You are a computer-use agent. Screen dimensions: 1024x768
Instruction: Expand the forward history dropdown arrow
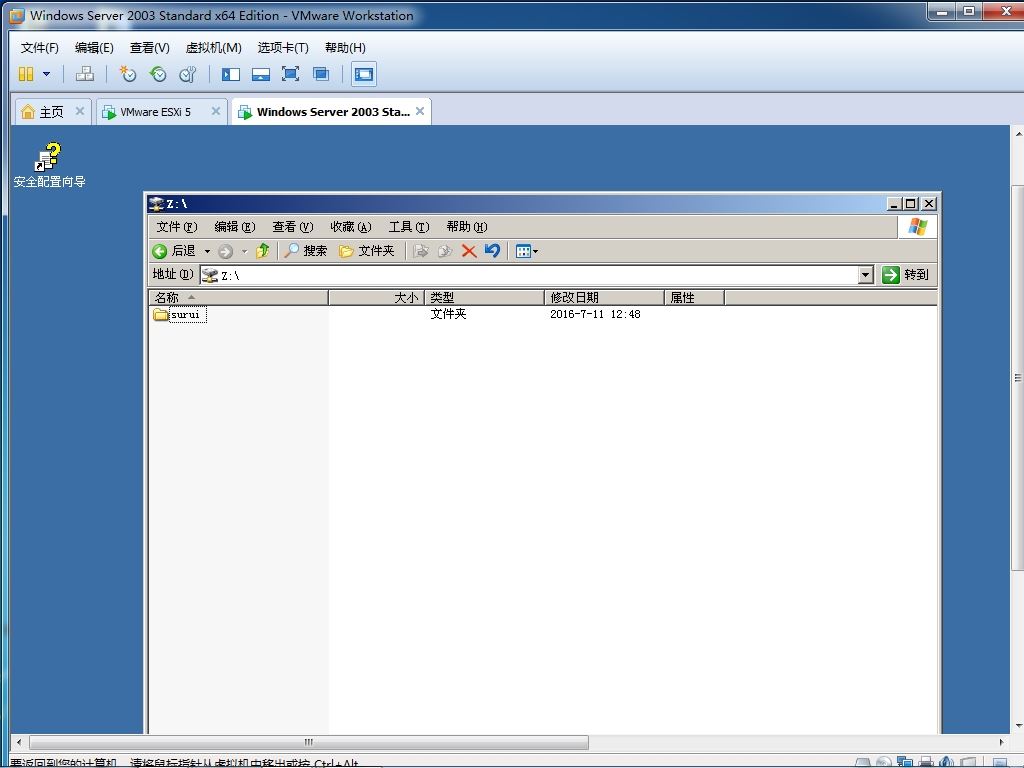(244, 251)
